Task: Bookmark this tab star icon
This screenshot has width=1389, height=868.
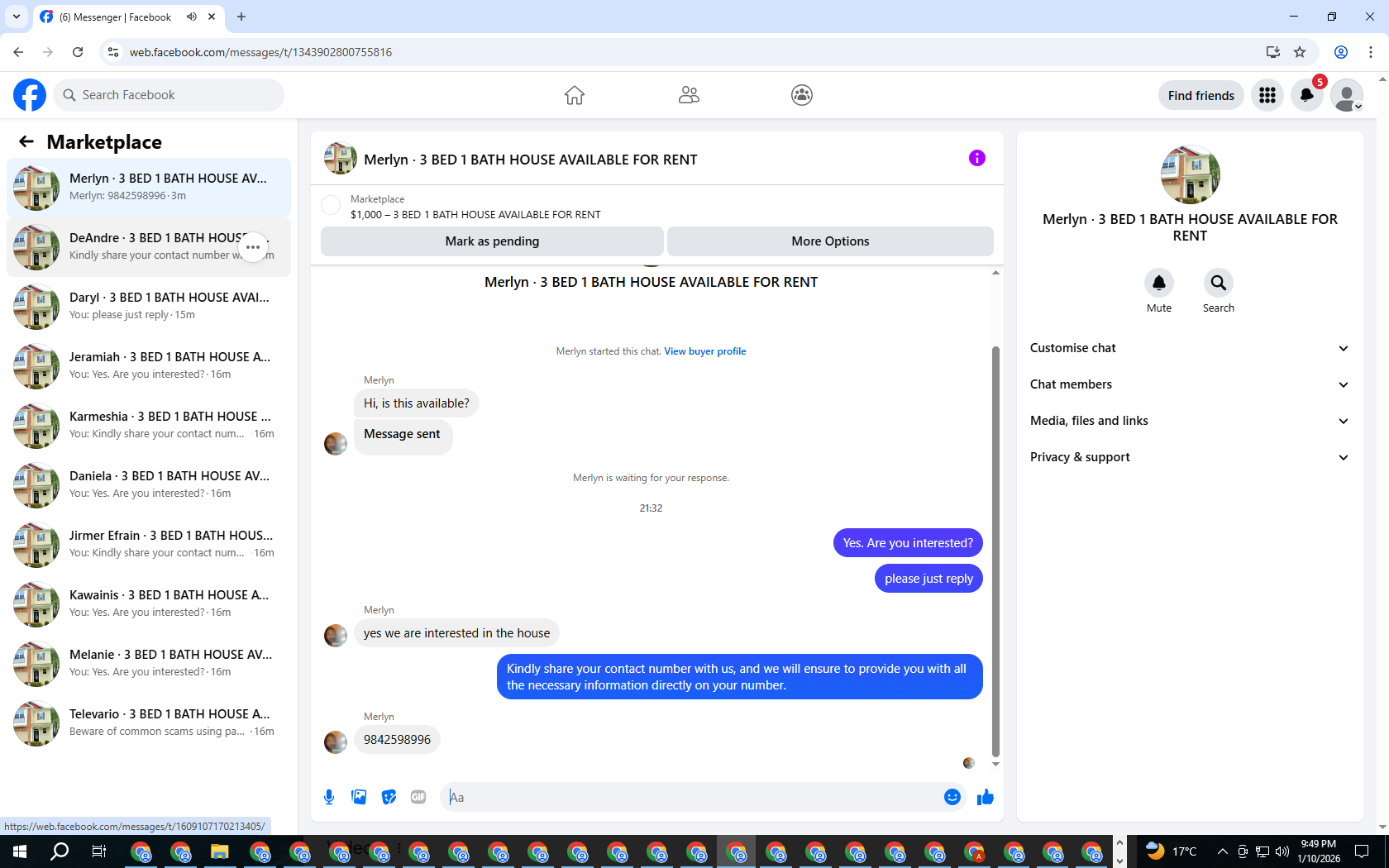Action: coord(1300,52)
